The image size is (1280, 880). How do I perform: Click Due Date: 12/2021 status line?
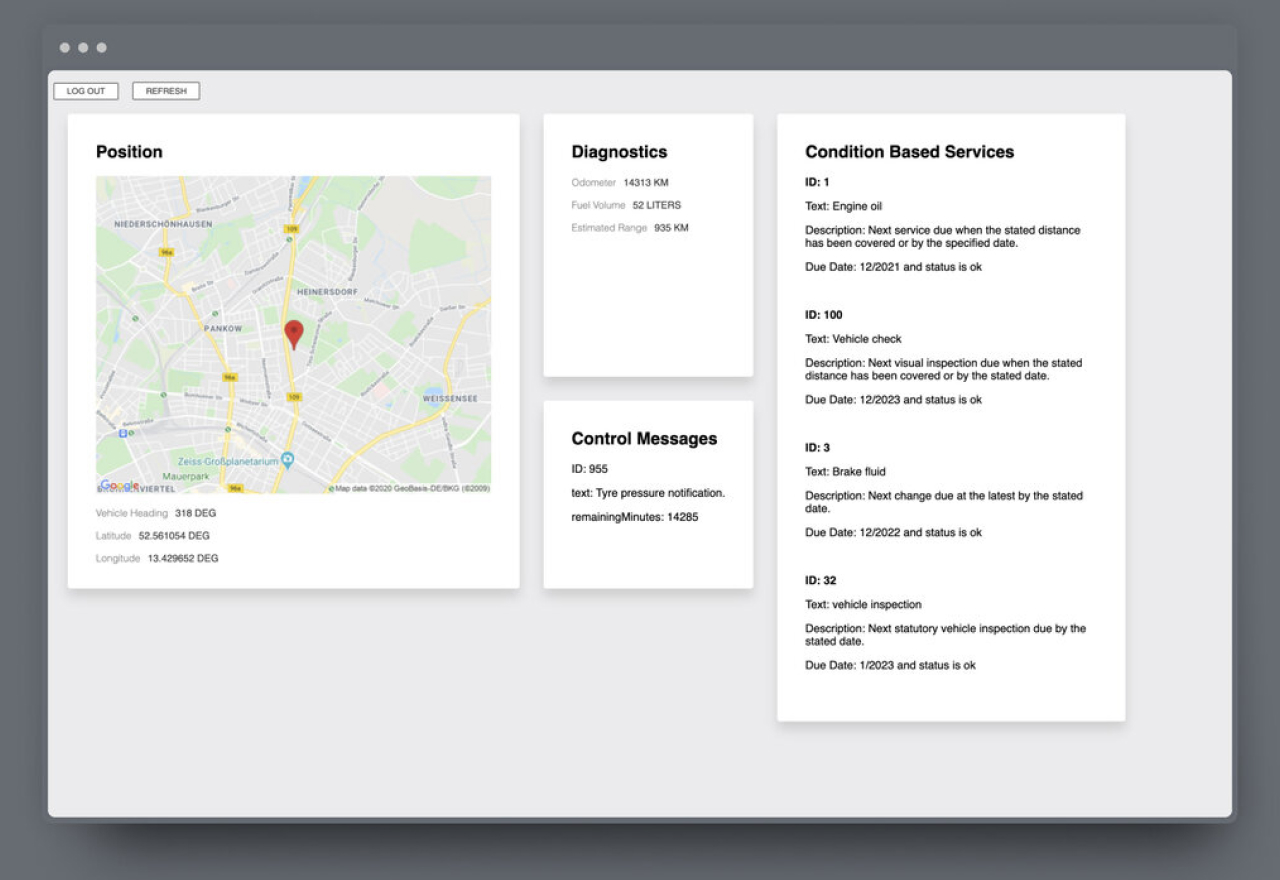pos(894,267)
